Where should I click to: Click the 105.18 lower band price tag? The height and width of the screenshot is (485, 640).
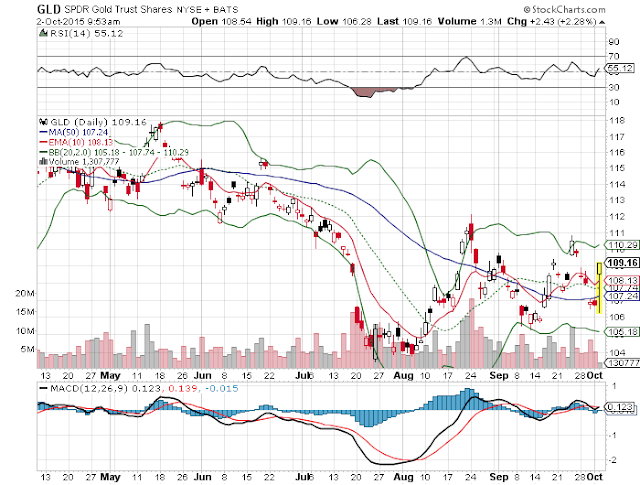coord(623,331)
